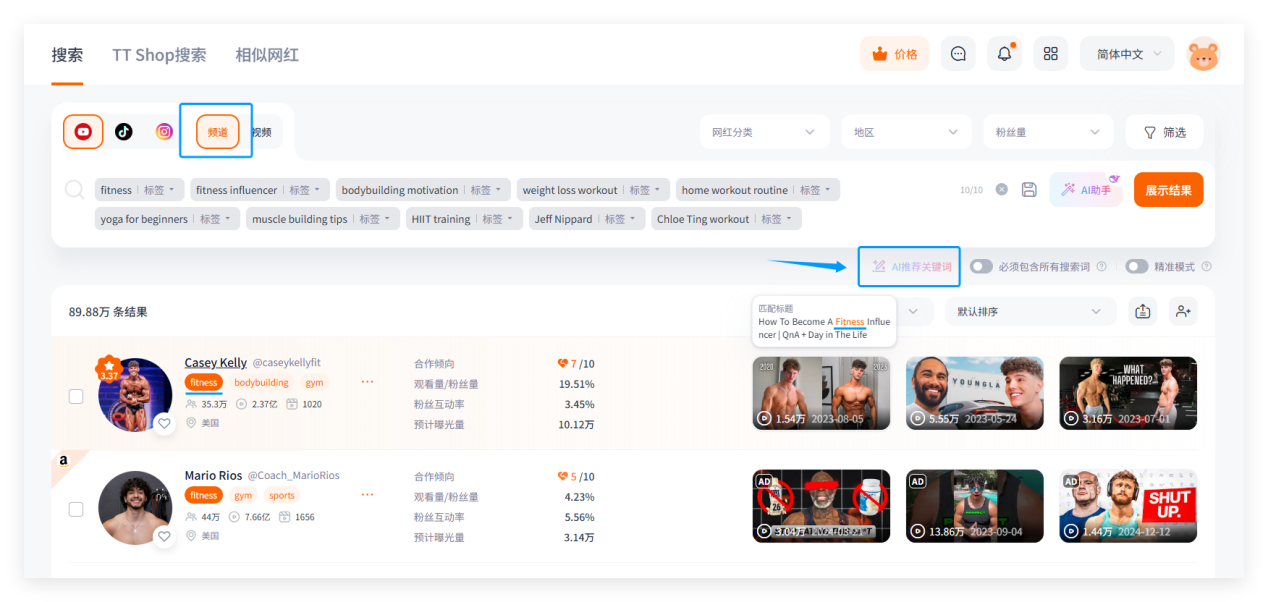Screen dimensions: 1268x602
Task: Click the 展示结果 button
Action: click(x=1168, y=190)
